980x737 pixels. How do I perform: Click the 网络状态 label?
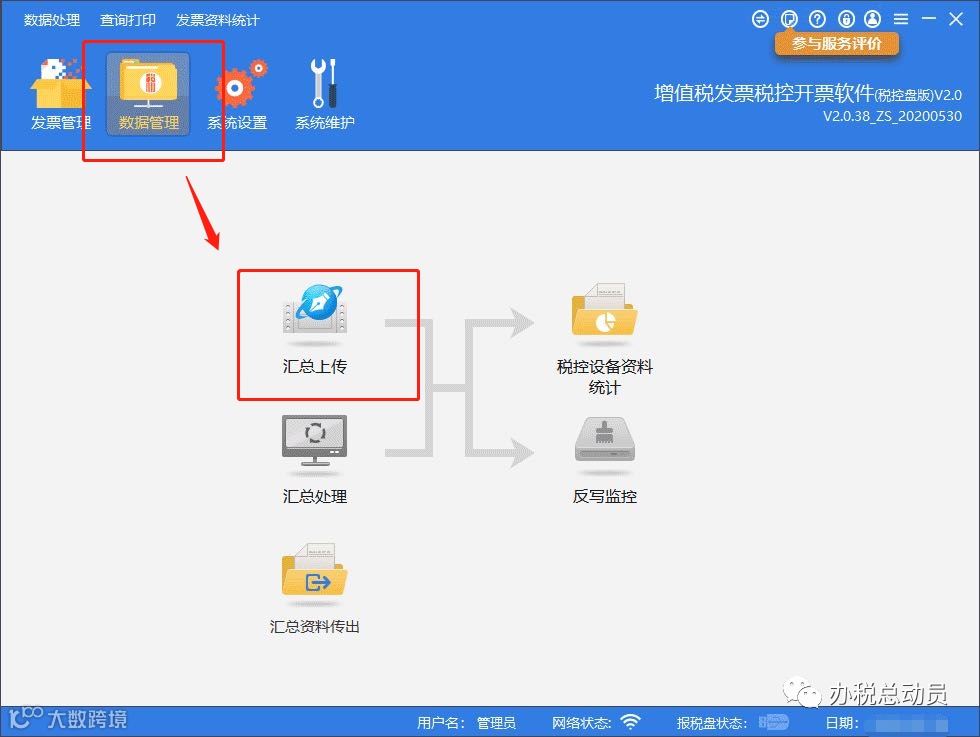581,723
